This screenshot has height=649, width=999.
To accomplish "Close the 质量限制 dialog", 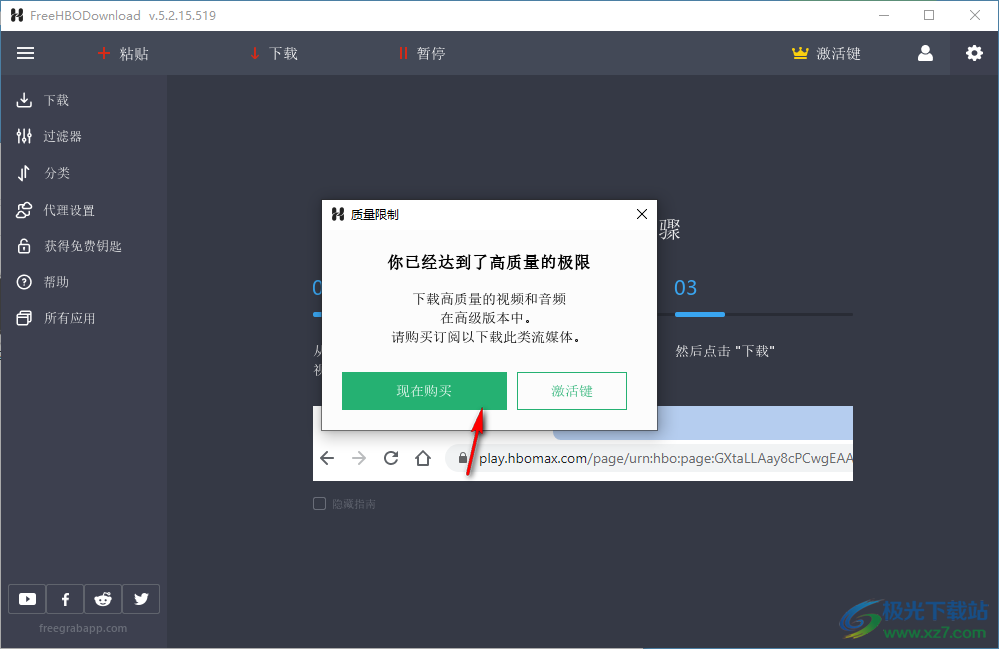I will (642, 214).
